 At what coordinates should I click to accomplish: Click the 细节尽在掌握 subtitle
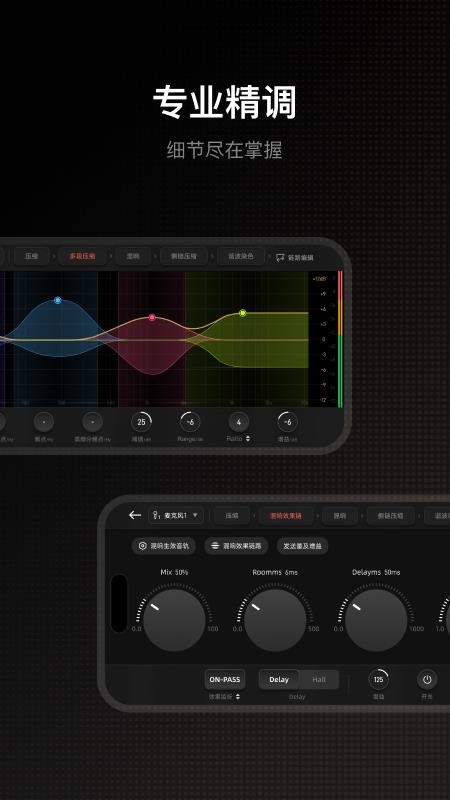pos(224,150)
